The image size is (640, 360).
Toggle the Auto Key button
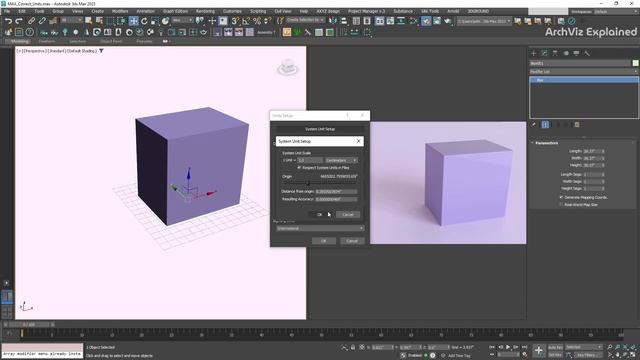[555, 347]
